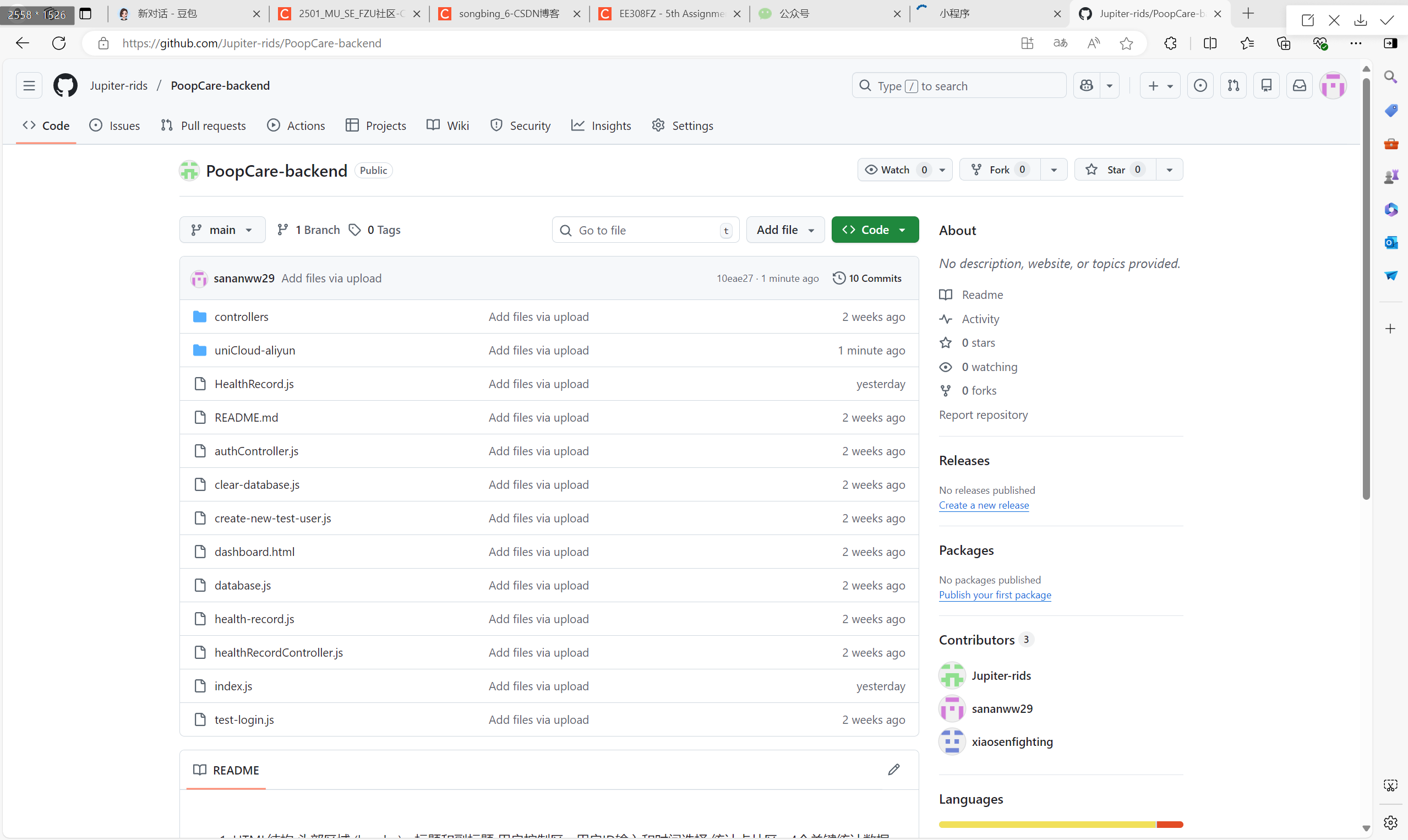Open the notifications inbox icon

point(1300,85)
